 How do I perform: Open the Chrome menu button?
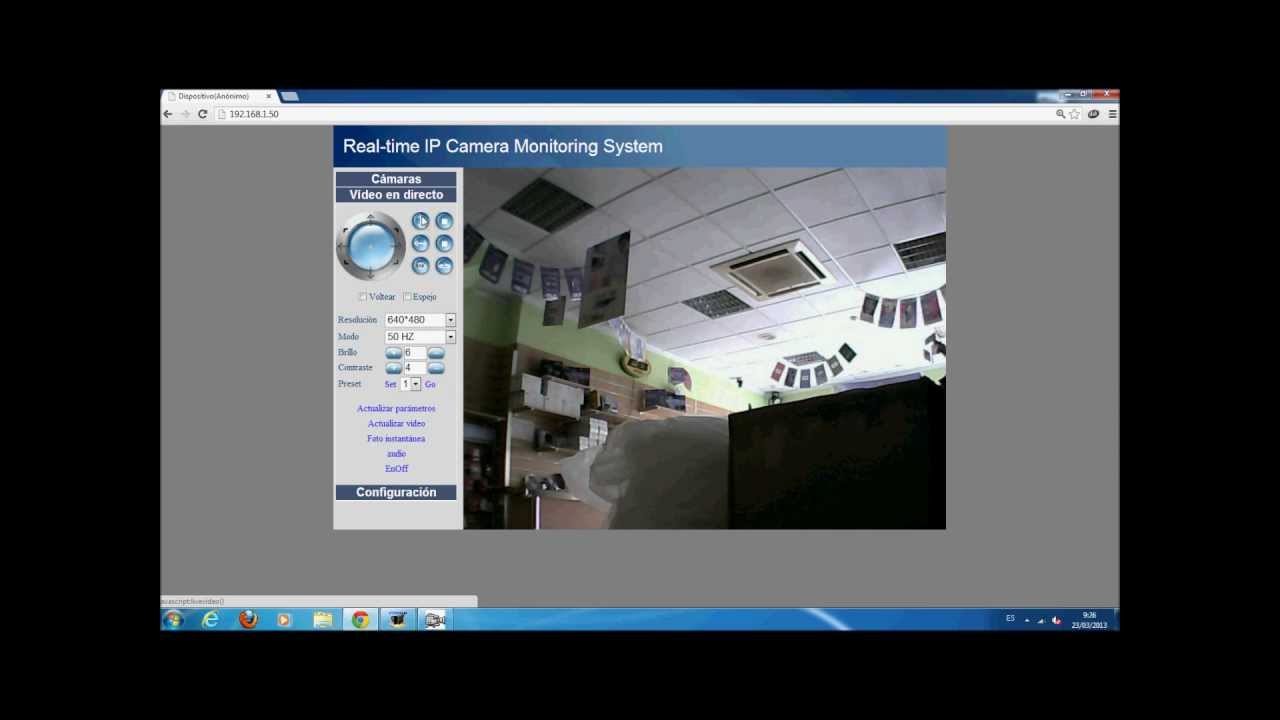click(x=1112, y=114)
